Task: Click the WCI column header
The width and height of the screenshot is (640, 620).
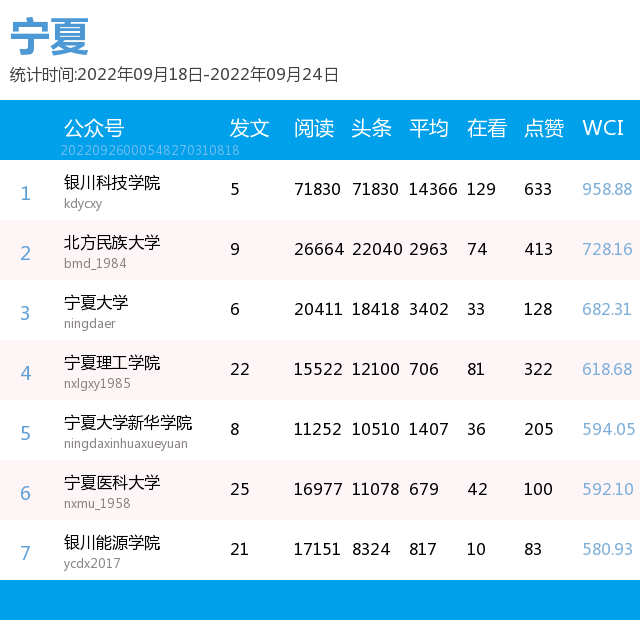Action: [602, 128]
